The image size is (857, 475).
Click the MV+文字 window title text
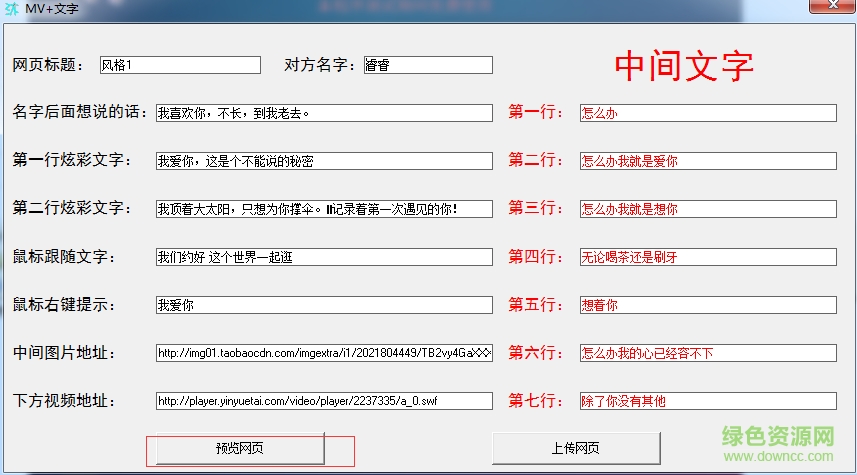pyautogui.click(x=52, y=9)
